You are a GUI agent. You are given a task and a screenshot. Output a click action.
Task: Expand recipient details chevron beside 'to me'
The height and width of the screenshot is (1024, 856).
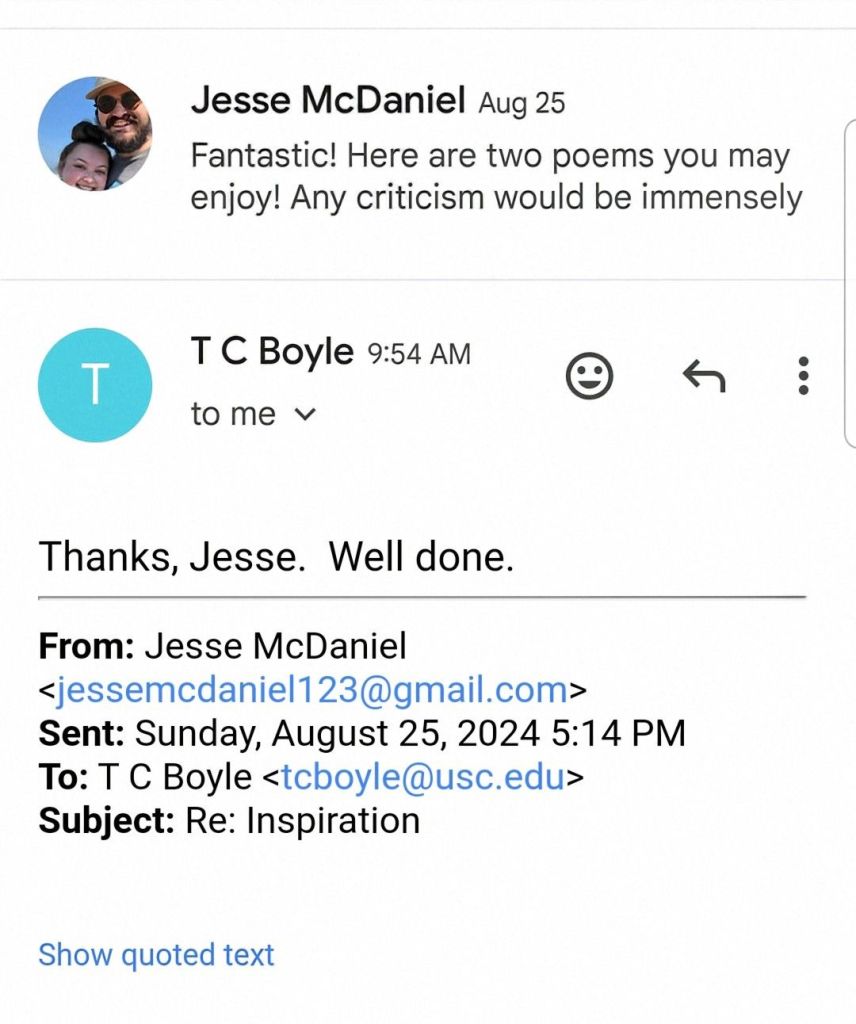(306, 414)
